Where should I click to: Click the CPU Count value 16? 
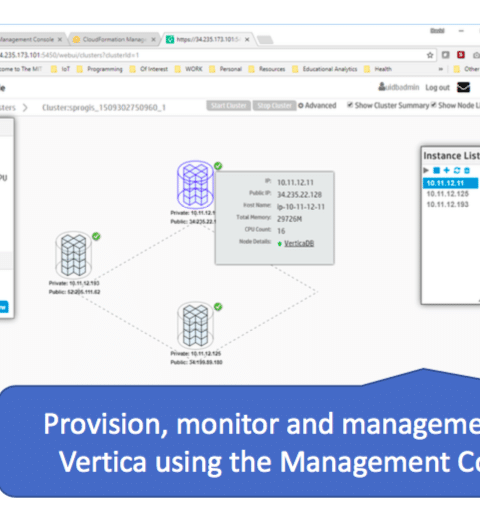281,231
